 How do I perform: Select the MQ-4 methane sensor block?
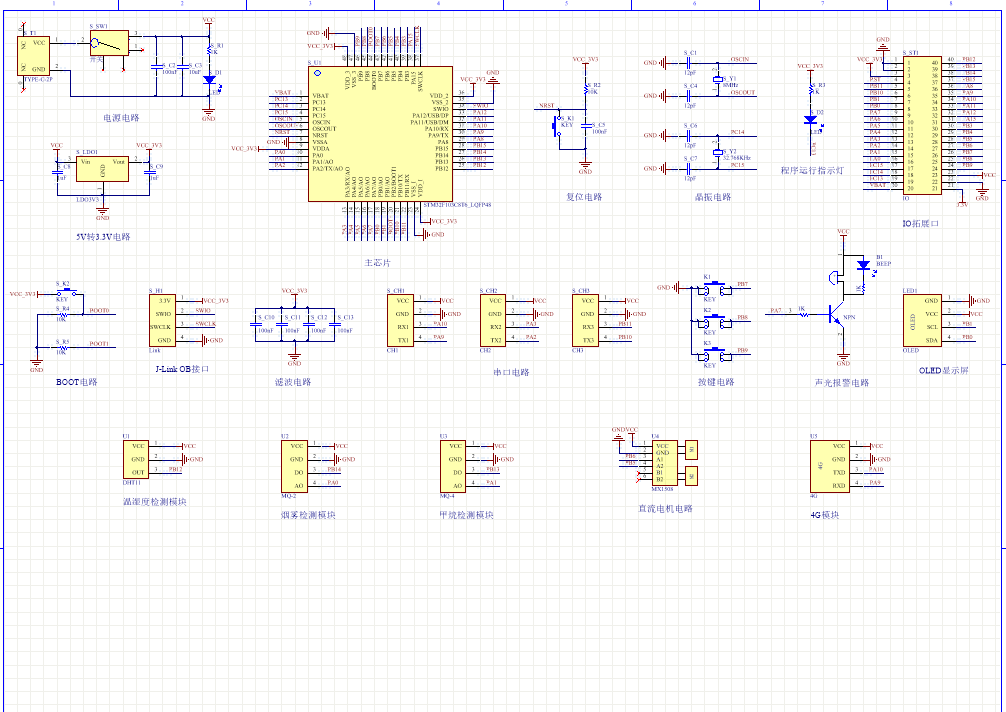click(x=452, y=466)
